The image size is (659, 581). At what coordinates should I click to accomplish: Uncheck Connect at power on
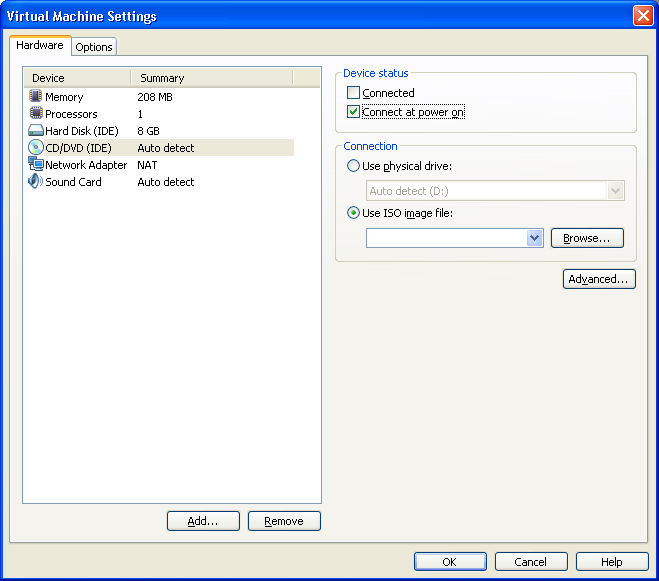click(353, 112)
